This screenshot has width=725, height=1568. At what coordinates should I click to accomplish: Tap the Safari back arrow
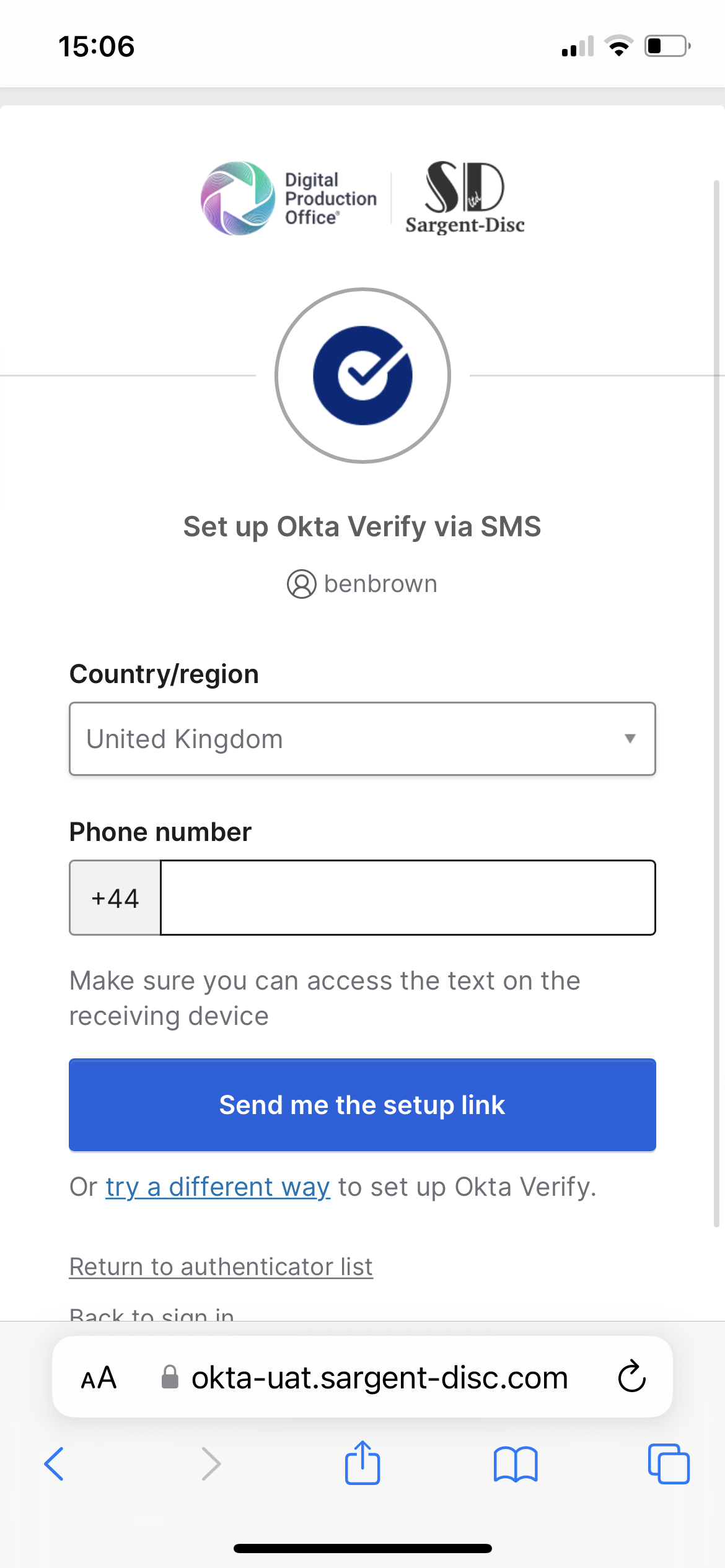[54, 1464]
